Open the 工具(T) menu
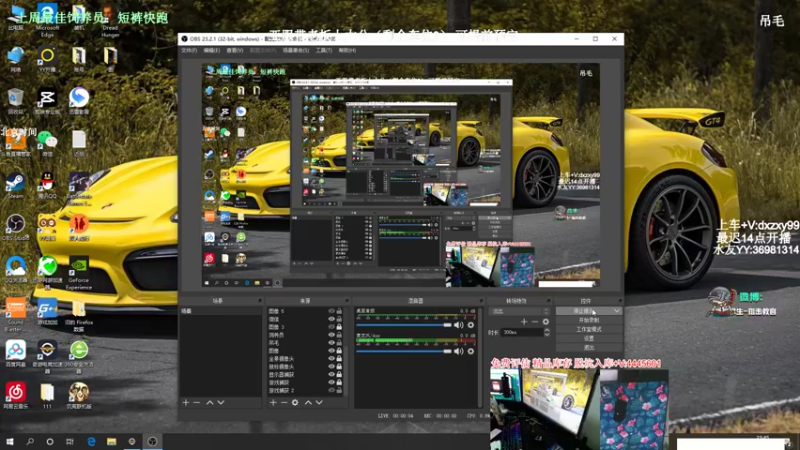This screenshot has width=800, height=450. coord(324,51)
